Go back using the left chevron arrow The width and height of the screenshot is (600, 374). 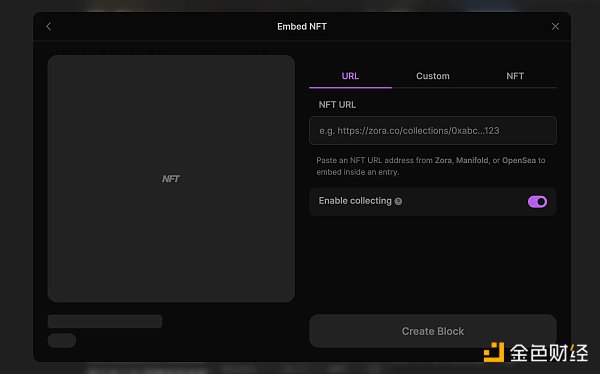(49, 26)
